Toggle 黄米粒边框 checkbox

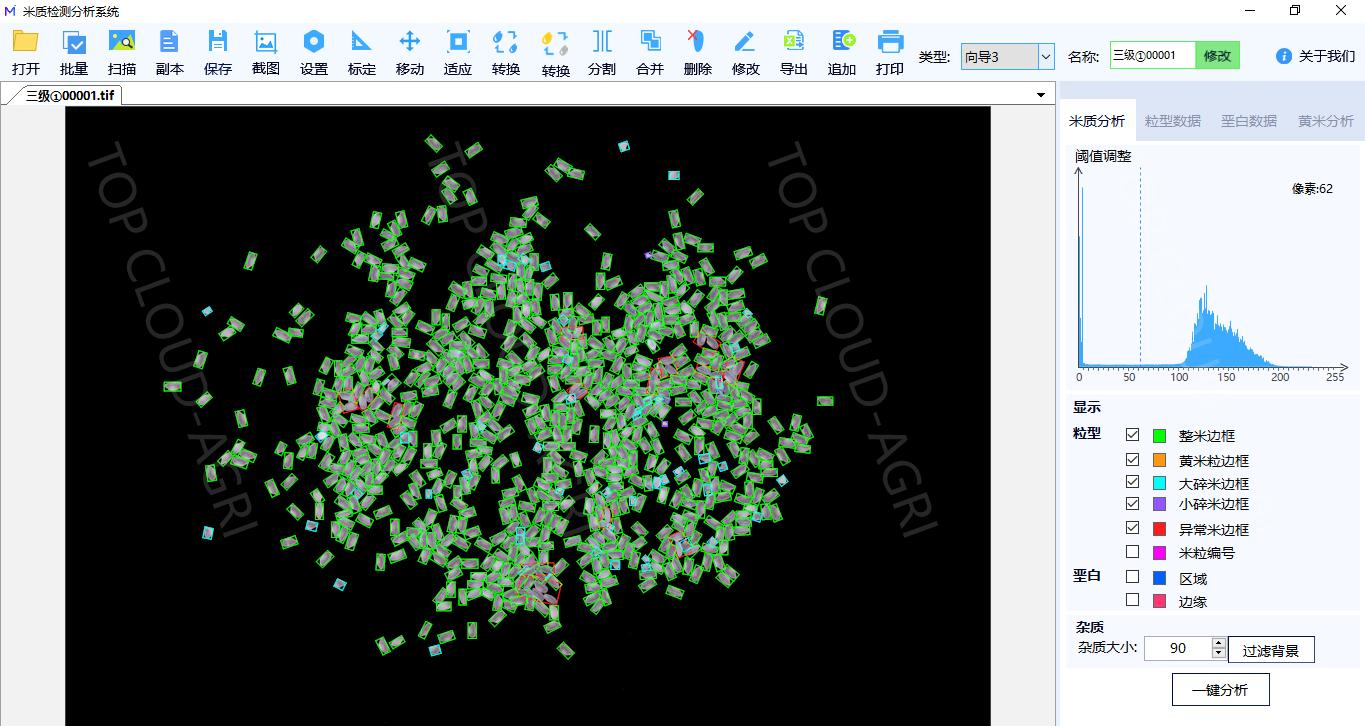point(1132,460)
